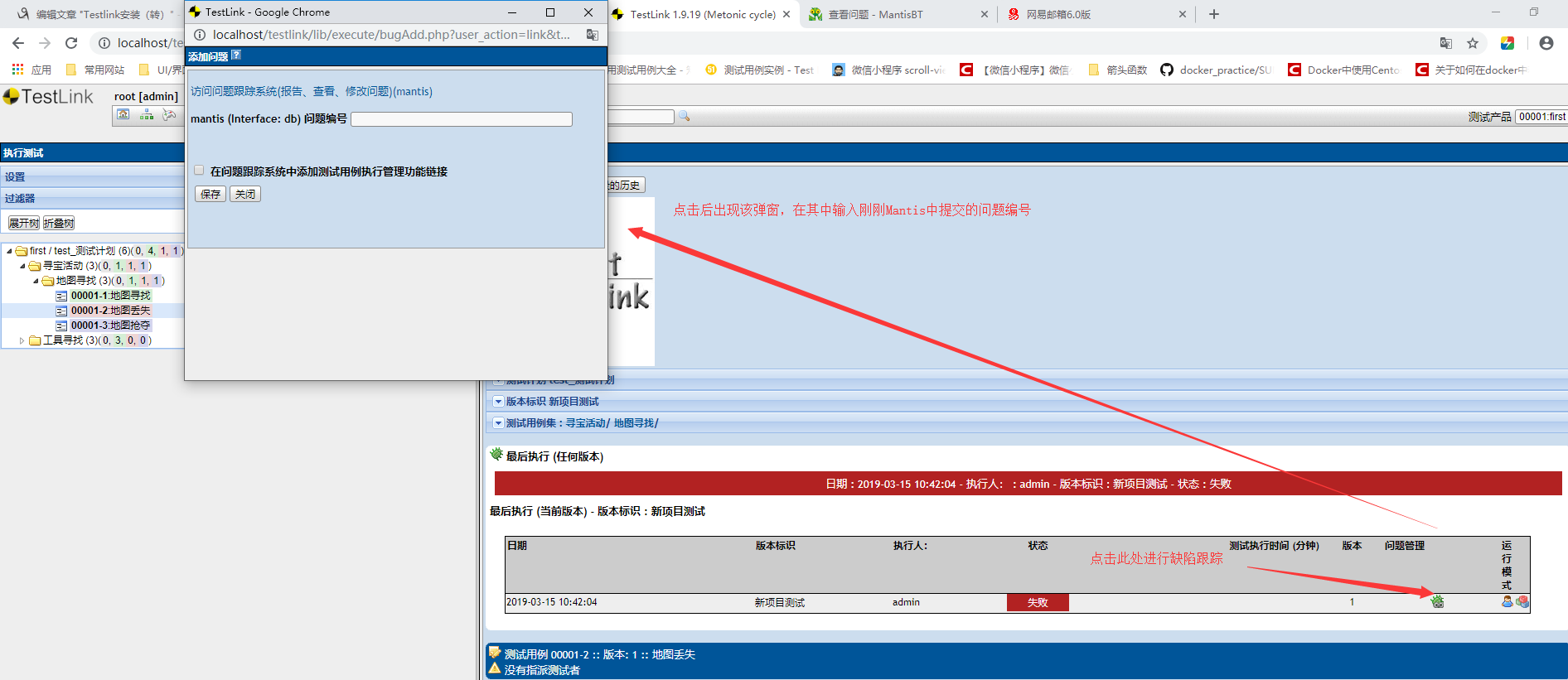Open the 测试产品 00001:first selector
1568x680 pixels.
[x=1541, y=117]
